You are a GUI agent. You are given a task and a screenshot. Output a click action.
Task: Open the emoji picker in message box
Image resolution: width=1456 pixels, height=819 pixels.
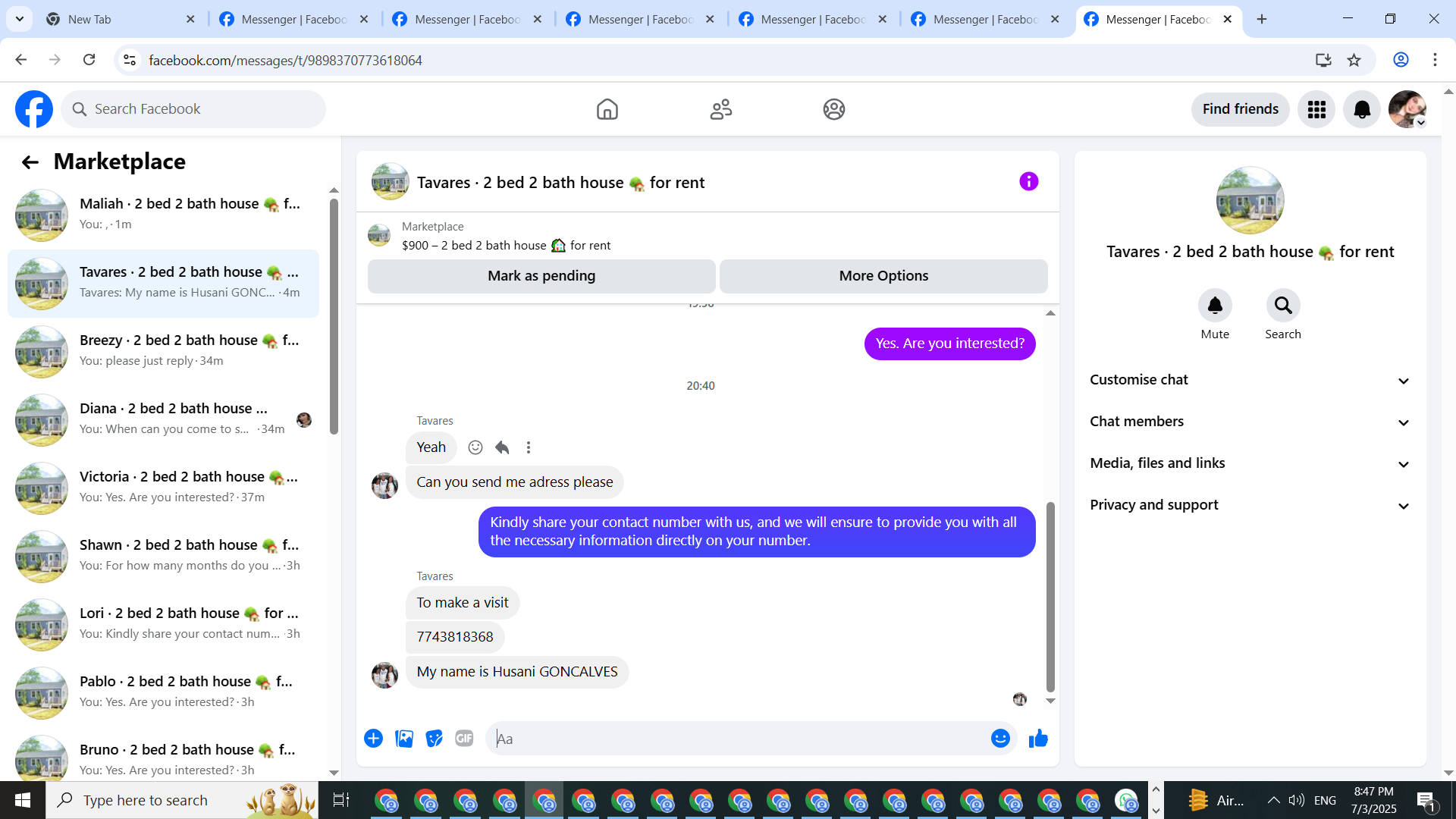click(x=1000, y=739)
